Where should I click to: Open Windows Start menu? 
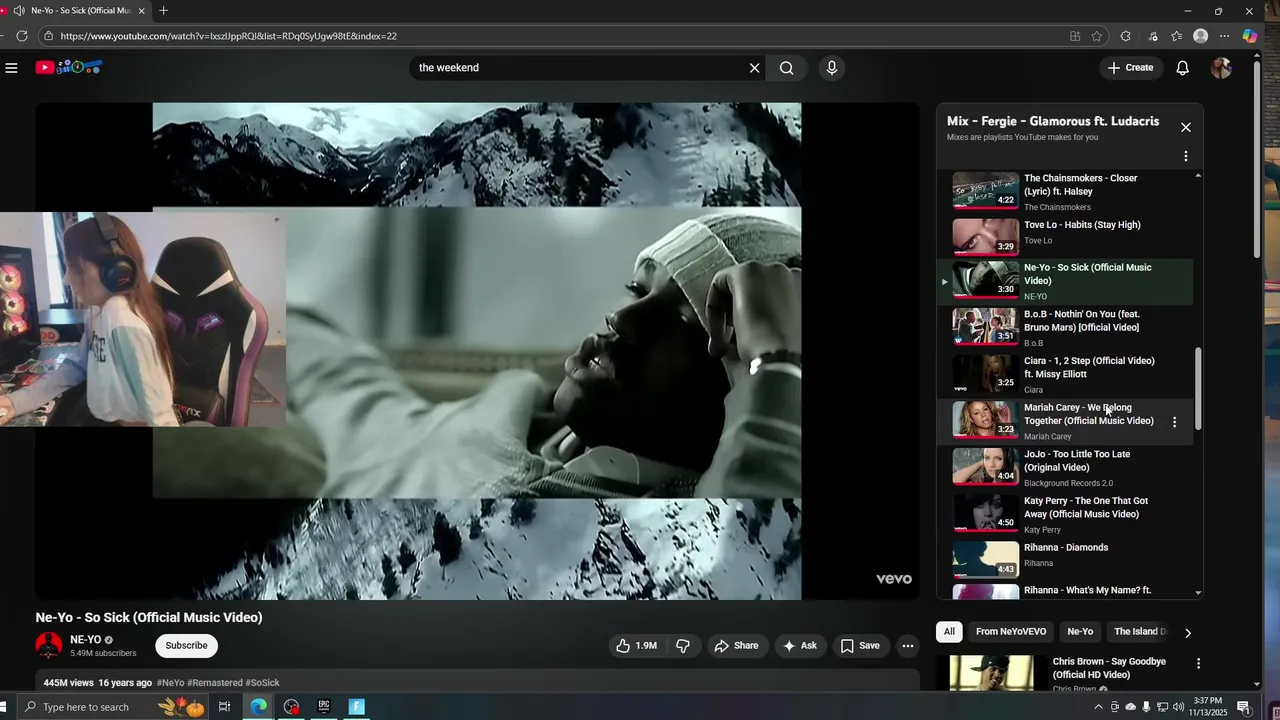tap(4, 707)
